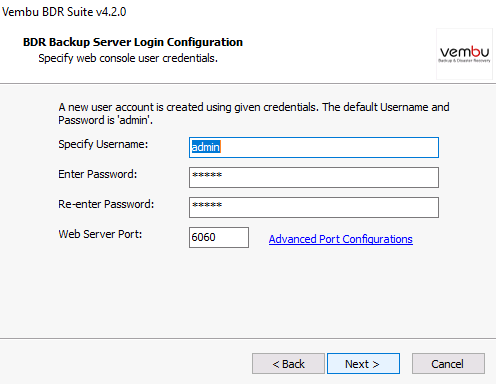Click the Vembu logo image
The width and height of the screenshot is (496, 384).
tap(464, 54)
